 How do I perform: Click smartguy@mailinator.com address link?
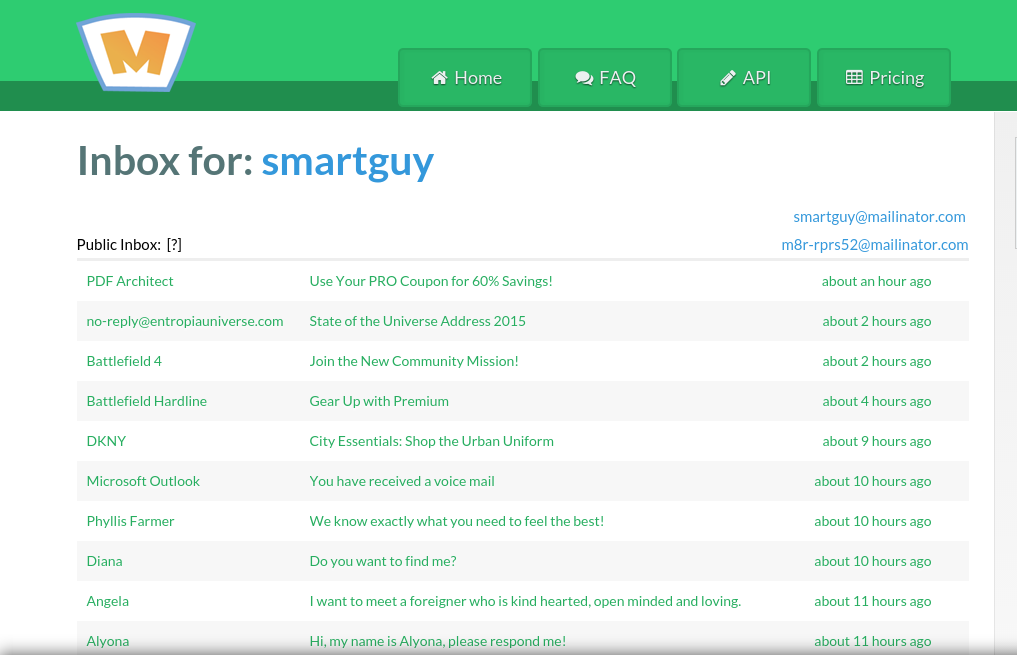(879, 217)
